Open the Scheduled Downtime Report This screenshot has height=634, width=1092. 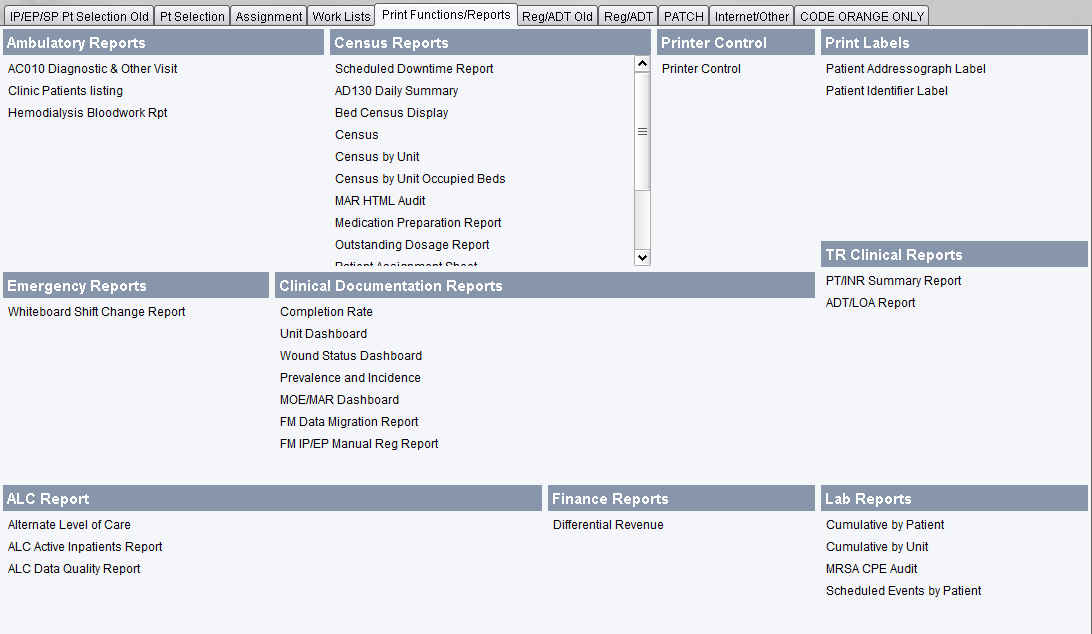tap(413, 68)
